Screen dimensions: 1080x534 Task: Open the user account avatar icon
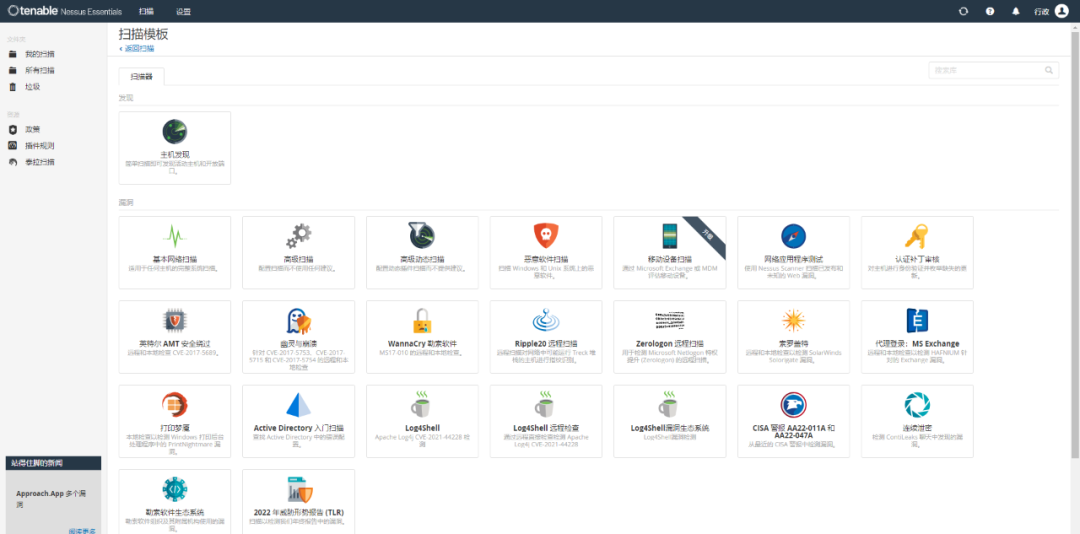1061,11
